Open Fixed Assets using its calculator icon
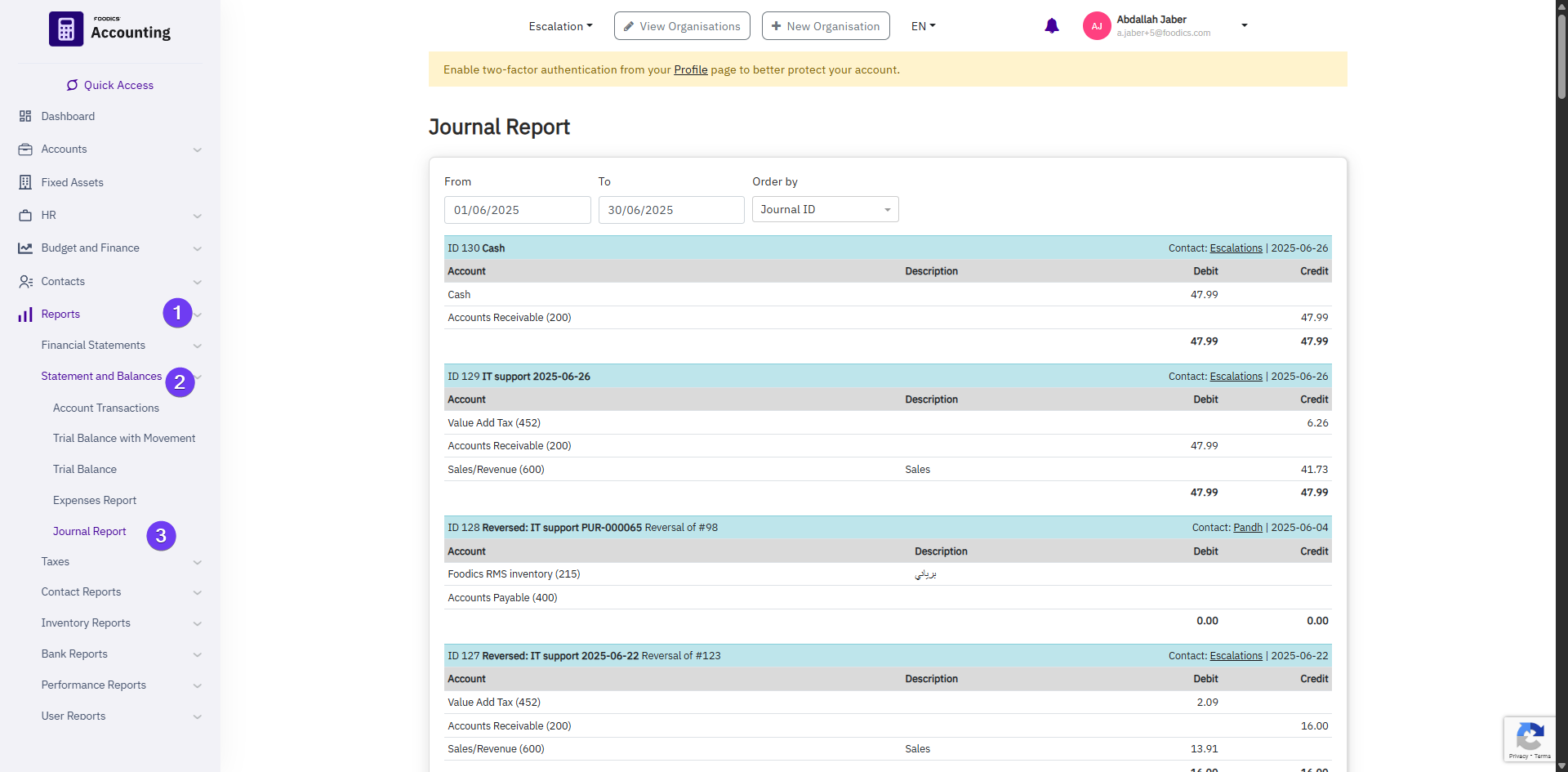The image size is (1568, 772). 25,181
